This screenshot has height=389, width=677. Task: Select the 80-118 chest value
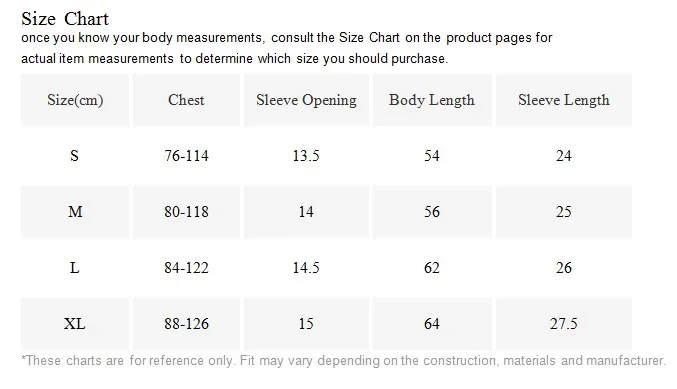186,212
